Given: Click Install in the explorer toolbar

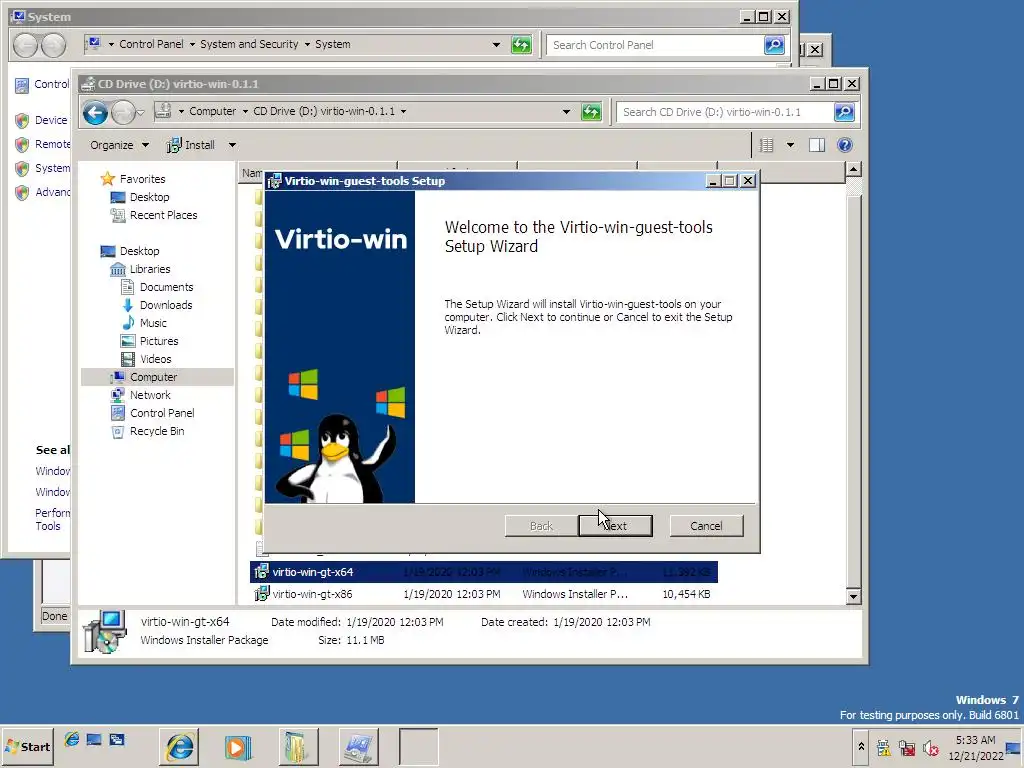Looking at the screenshot, I should click(x=191, y=145).
